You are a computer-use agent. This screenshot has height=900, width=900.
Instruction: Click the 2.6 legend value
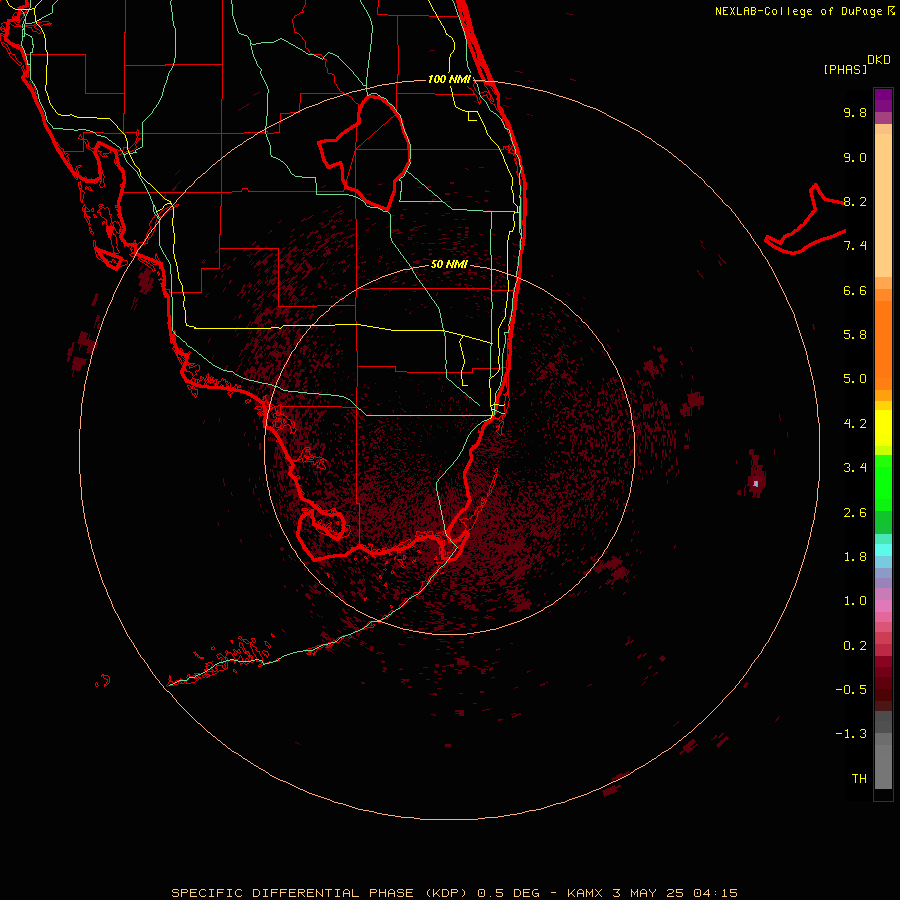pos(855,513)
